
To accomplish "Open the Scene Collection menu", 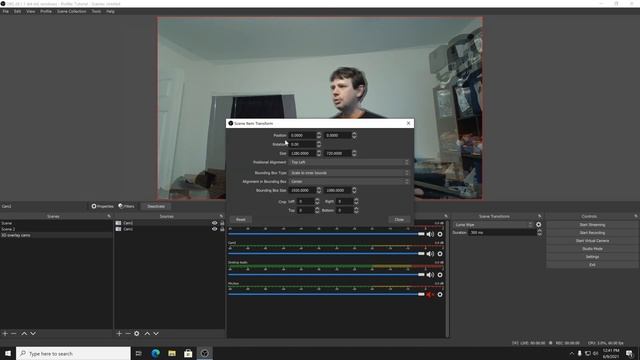I will coord(71,11).
